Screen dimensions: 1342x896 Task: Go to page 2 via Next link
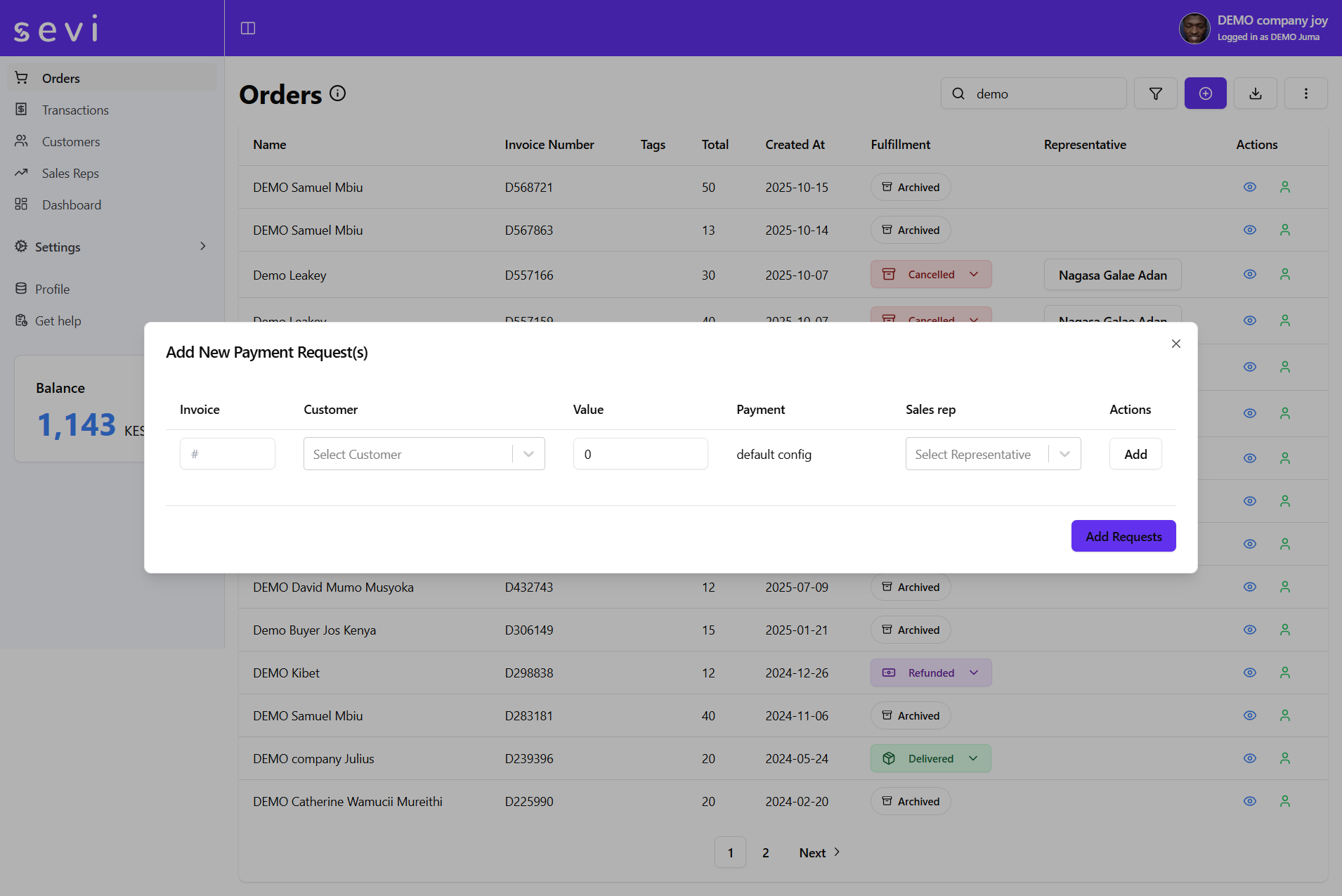[812, 852]
